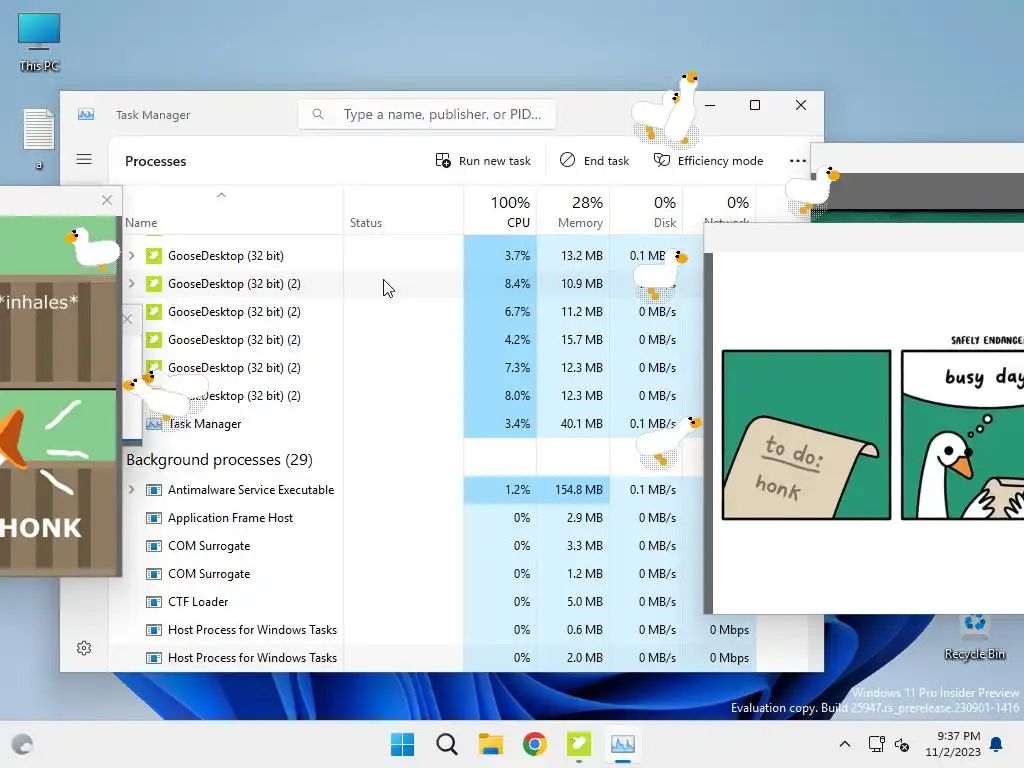Click the GooseDesktop icon in the 13.2 MB row

click(x=153, y=255)
